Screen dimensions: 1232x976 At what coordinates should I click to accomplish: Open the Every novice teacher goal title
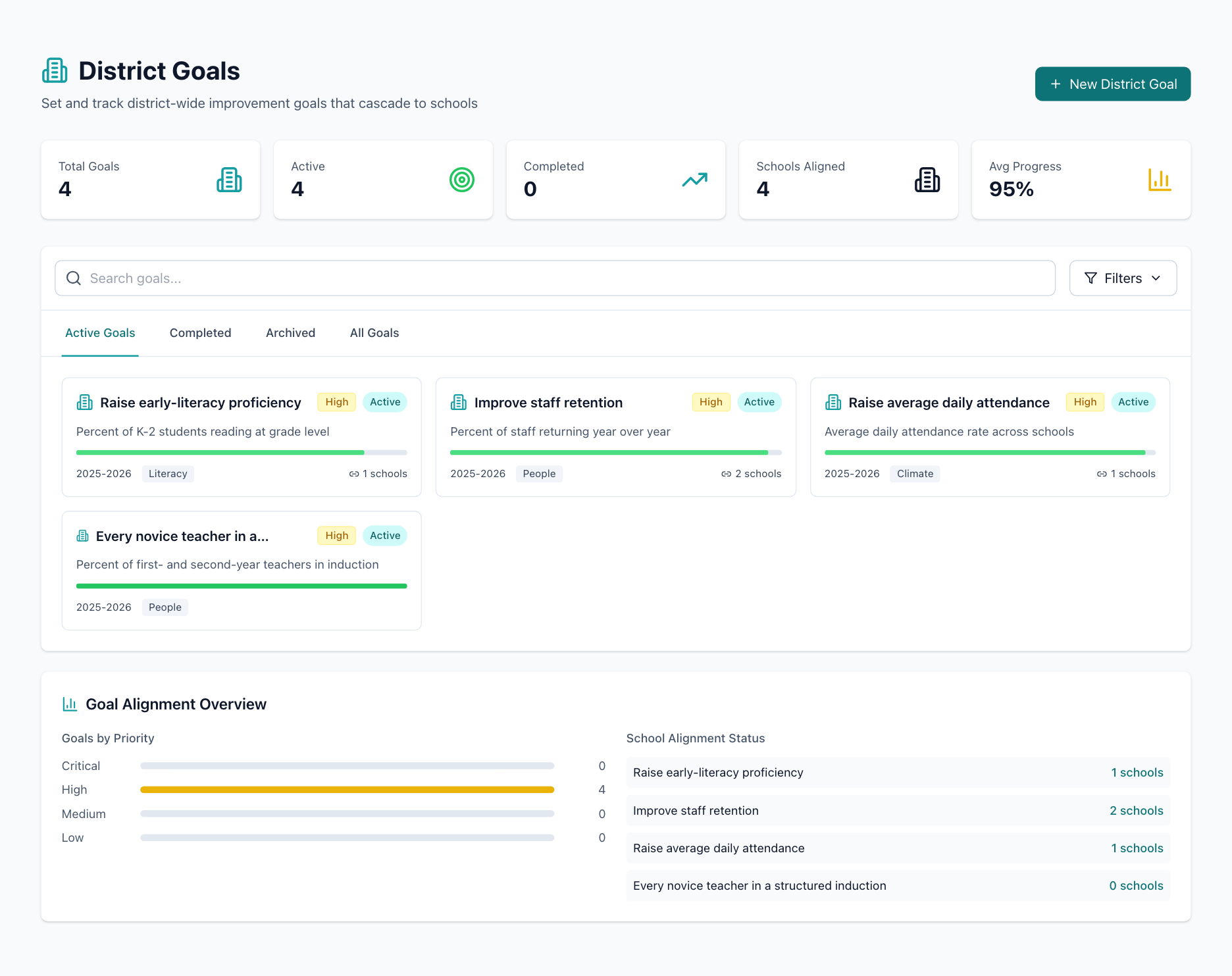point(182,536)
